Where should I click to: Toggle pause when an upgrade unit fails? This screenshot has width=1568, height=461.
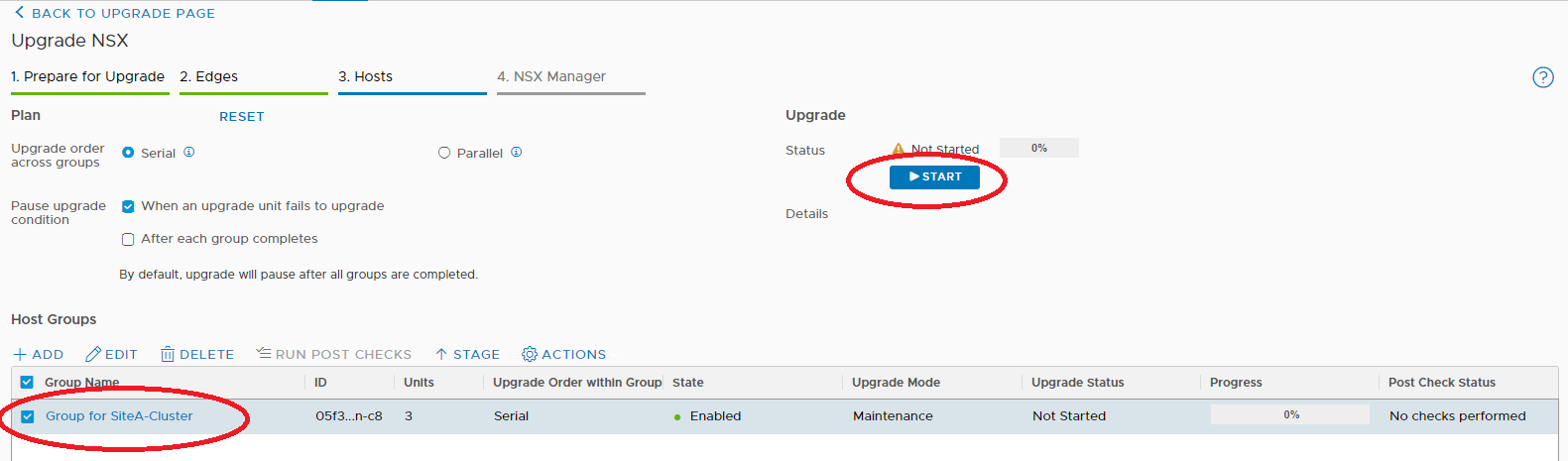coord(128,206)
